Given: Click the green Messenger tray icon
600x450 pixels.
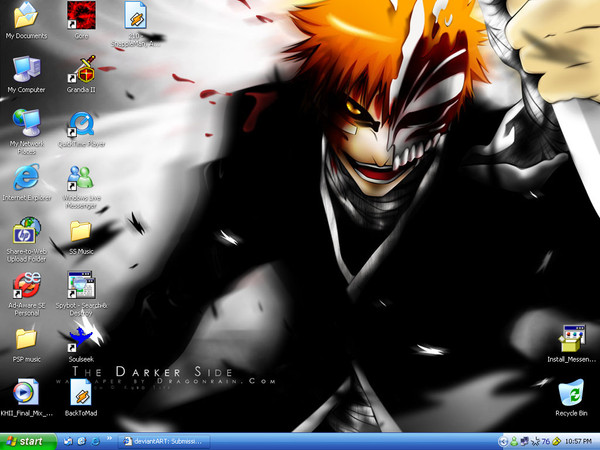Looking at the screenshot, I should [x=514, y=442].
